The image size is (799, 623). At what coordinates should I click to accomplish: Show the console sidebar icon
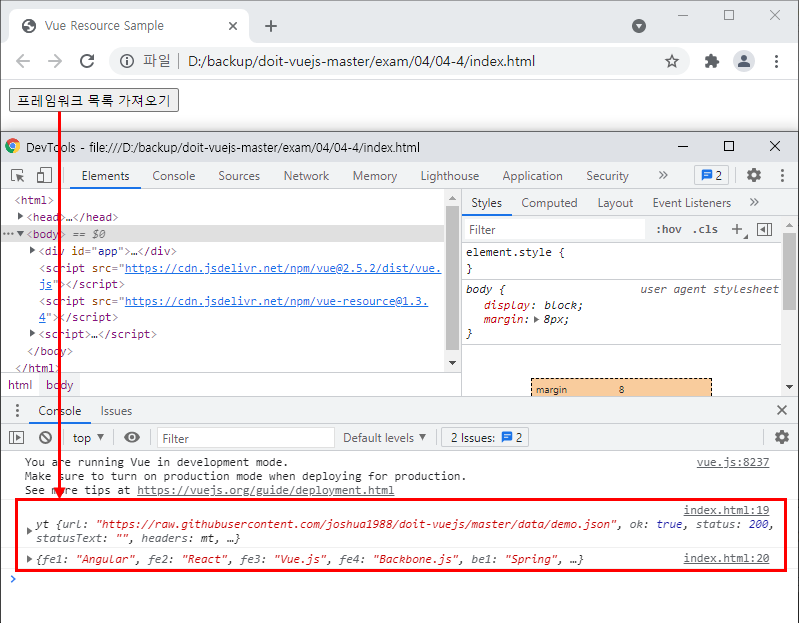click(17, 438)
